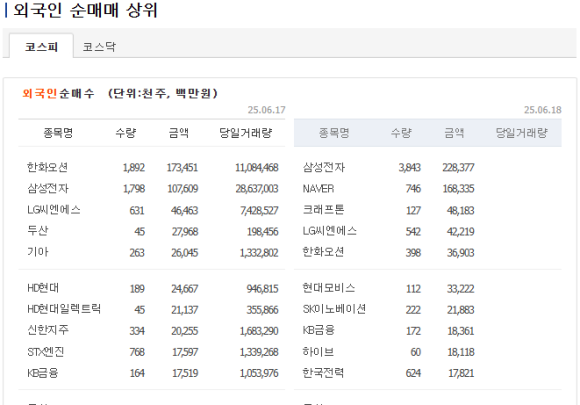Click the 25.06.18 date label
The width and height of the screenshot is (580, 405).
tap(543, 110)
